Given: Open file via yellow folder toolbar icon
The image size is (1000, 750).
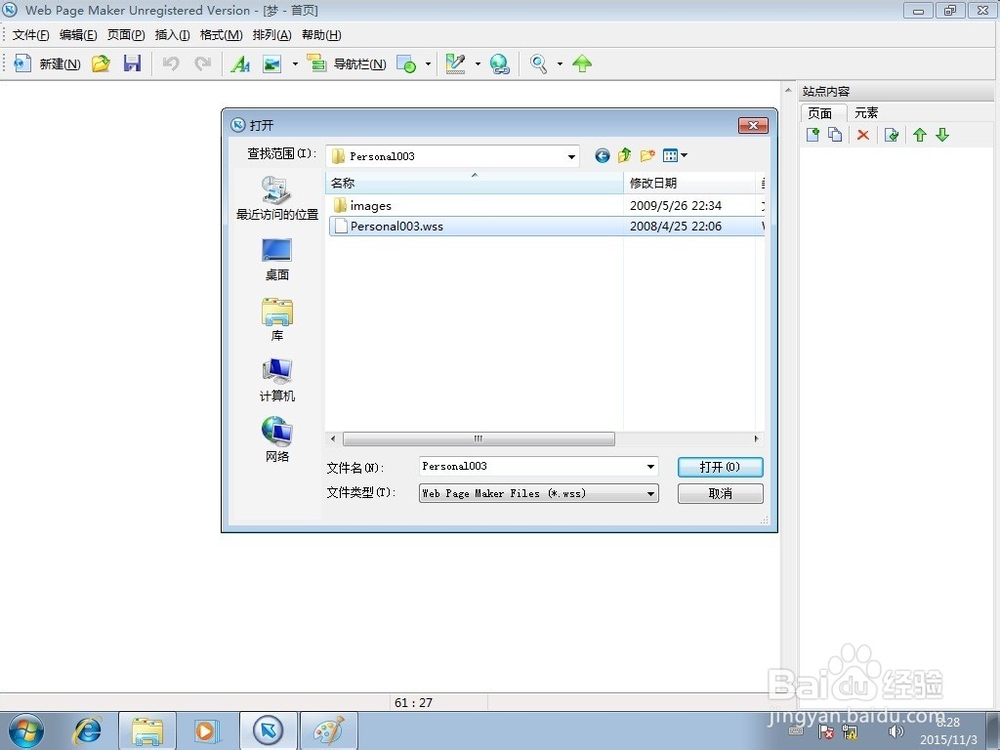Looking at the screenshot, I should coord(100,63).
